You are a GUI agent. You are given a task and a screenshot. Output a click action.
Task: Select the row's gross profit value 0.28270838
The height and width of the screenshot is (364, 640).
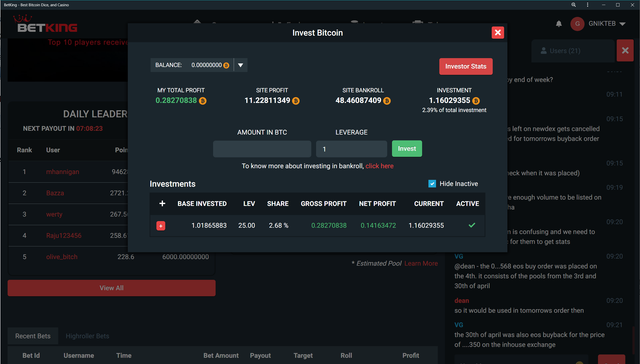(x=329, y=226)
